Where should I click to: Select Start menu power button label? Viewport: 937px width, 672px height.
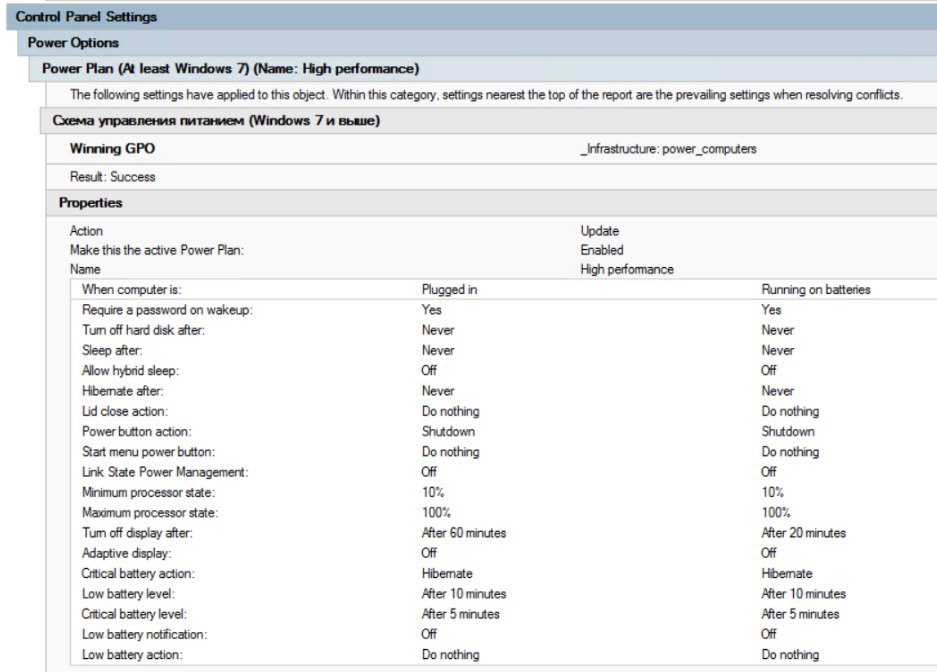[148, 452]
